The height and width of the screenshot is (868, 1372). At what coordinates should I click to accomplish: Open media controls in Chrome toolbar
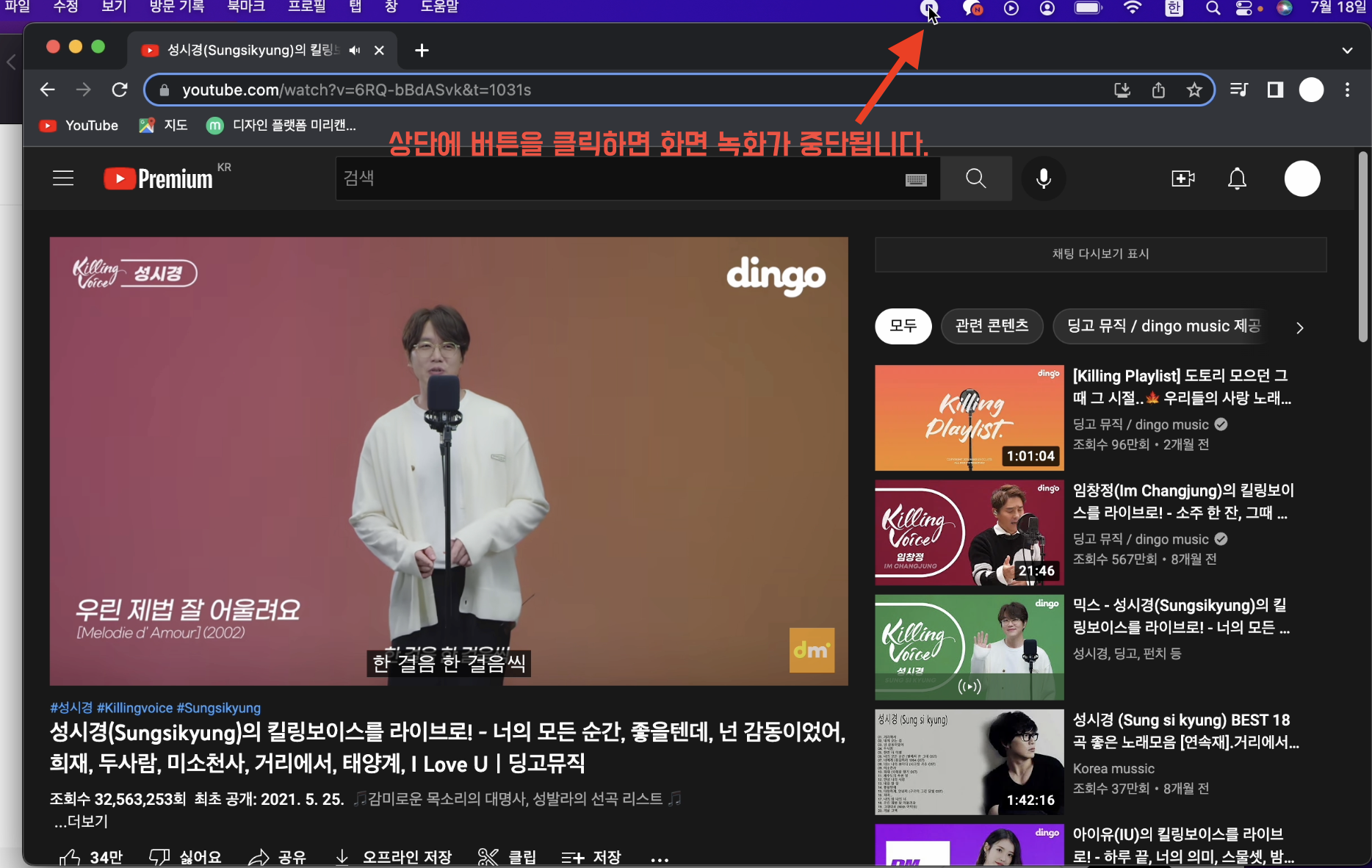(1239, 90)
